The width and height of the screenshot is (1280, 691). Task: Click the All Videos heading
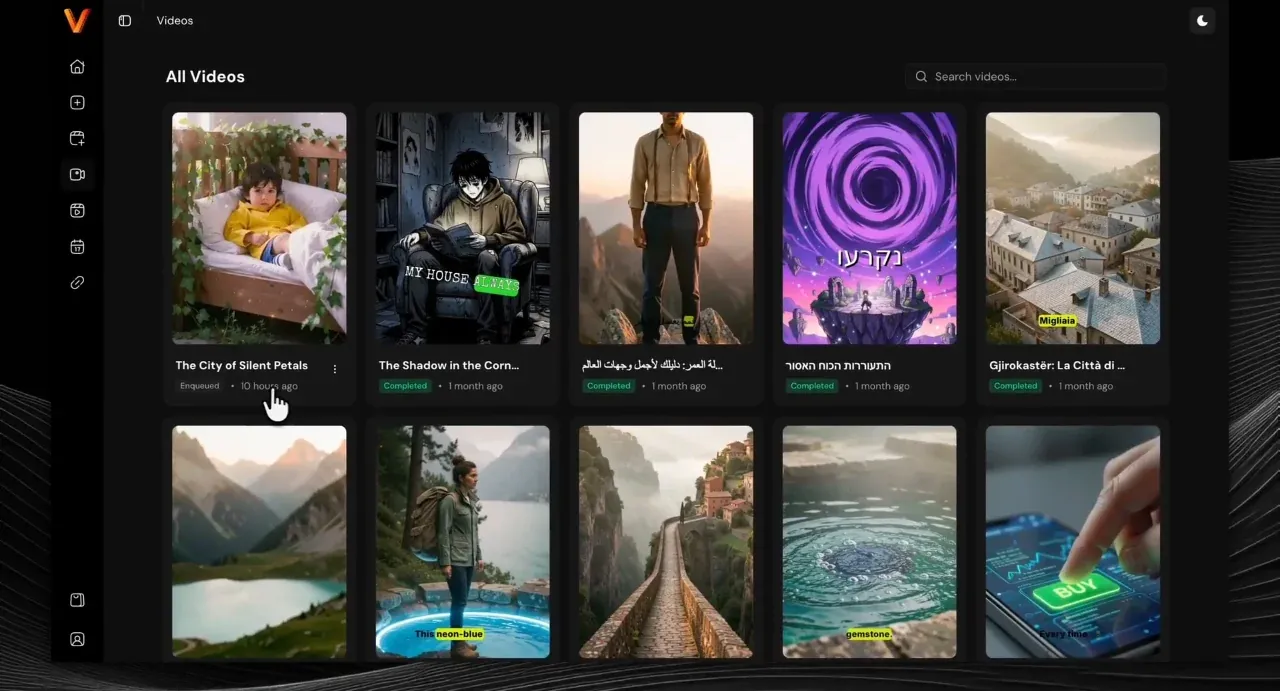(x=205, y=77)
